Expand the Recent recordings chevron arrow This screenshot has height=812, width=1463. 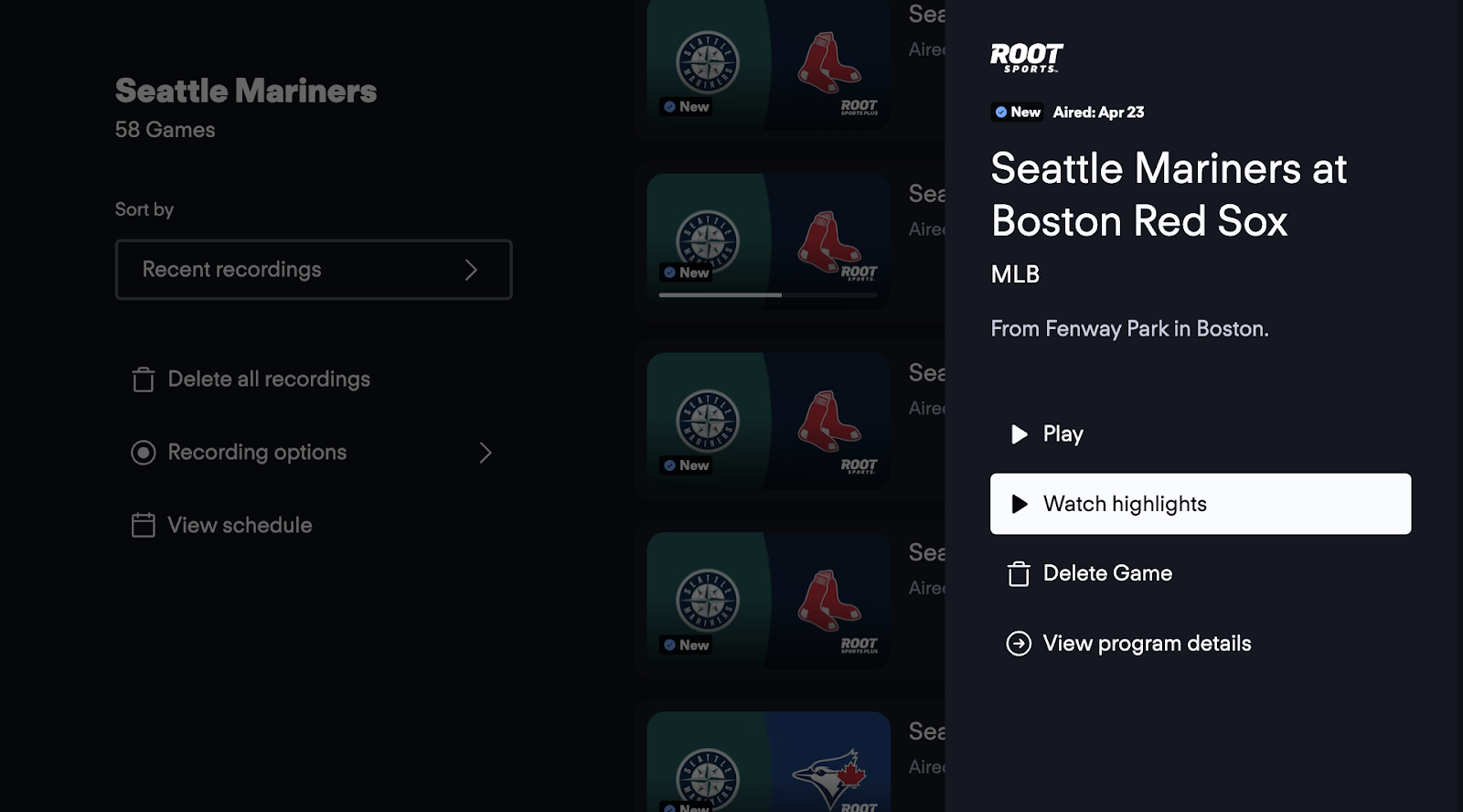(471, 270)
